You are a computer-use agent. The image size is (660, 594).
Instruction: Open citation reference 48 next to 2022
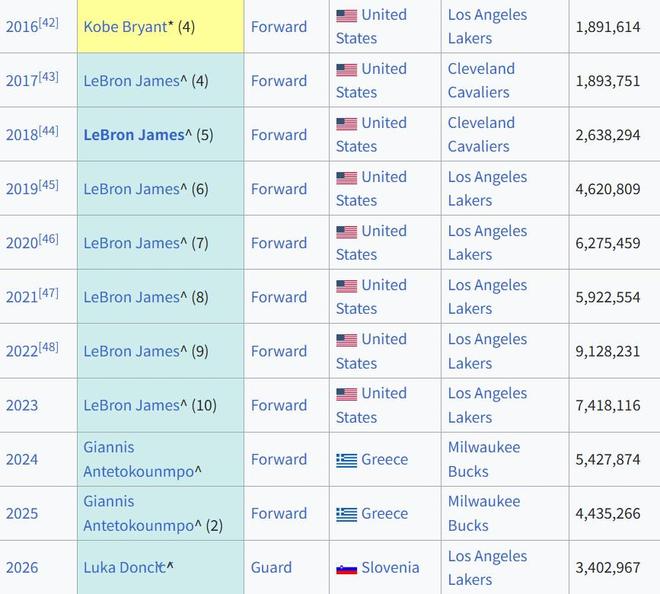[48, 346]
